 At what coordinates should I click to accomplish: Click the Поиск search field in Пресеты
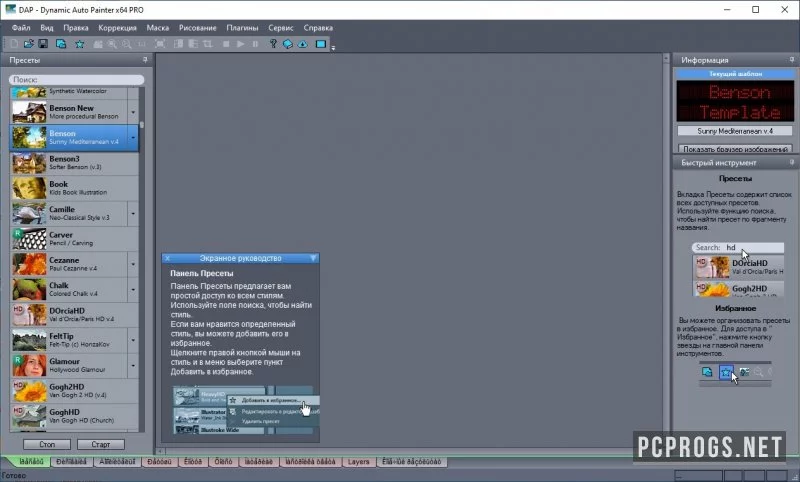(x=77, y=80)
